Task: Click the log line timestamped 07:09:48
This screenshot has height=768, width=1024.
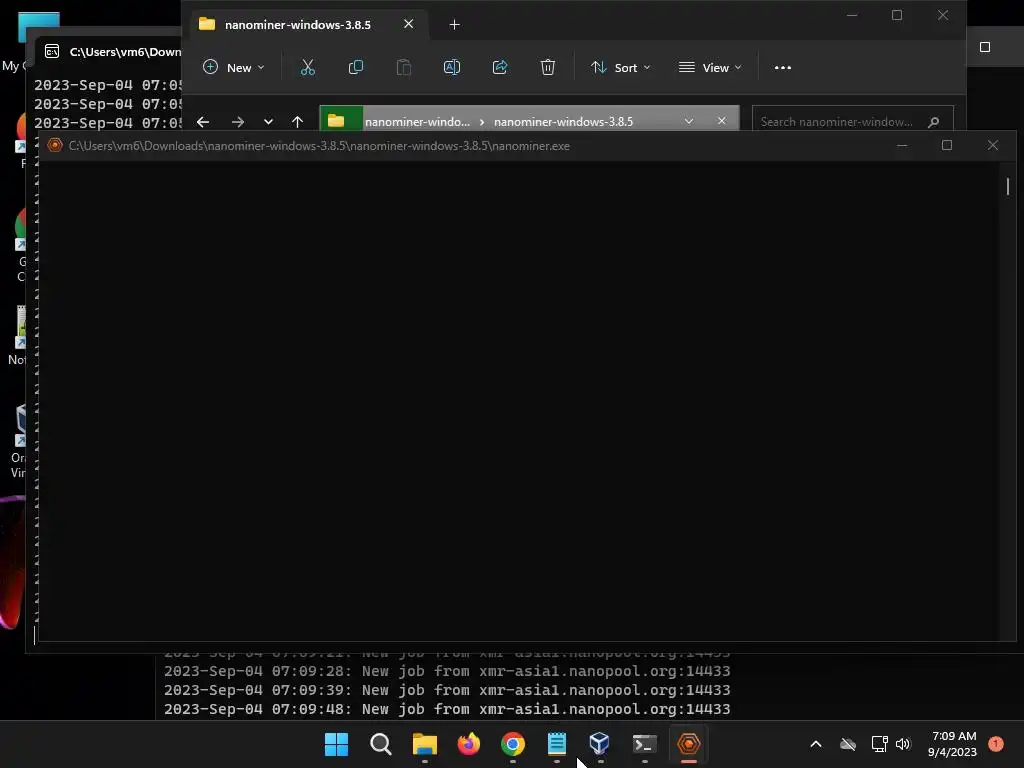Action: pos(447,709)
